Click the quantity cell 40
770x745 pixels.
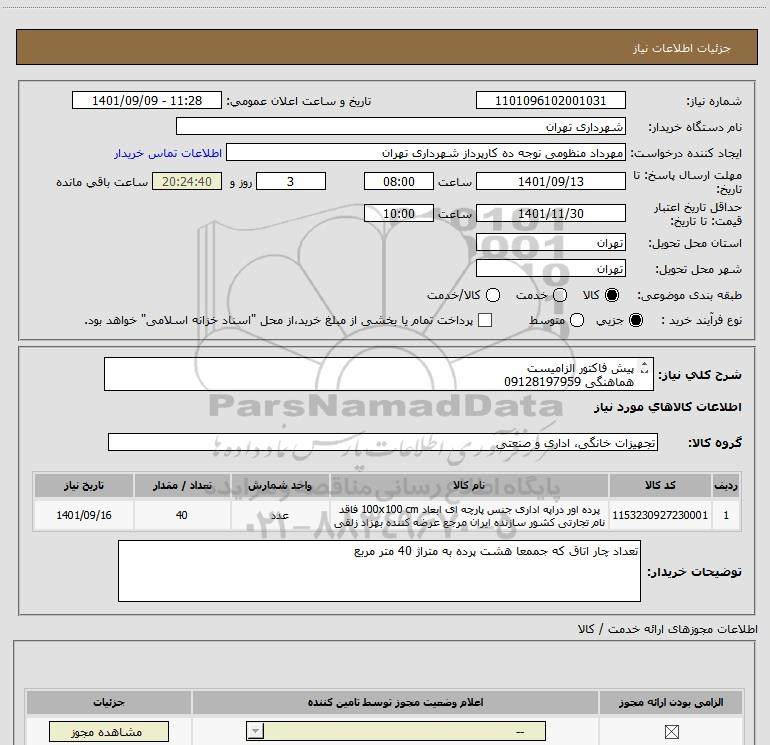[182, 515]
